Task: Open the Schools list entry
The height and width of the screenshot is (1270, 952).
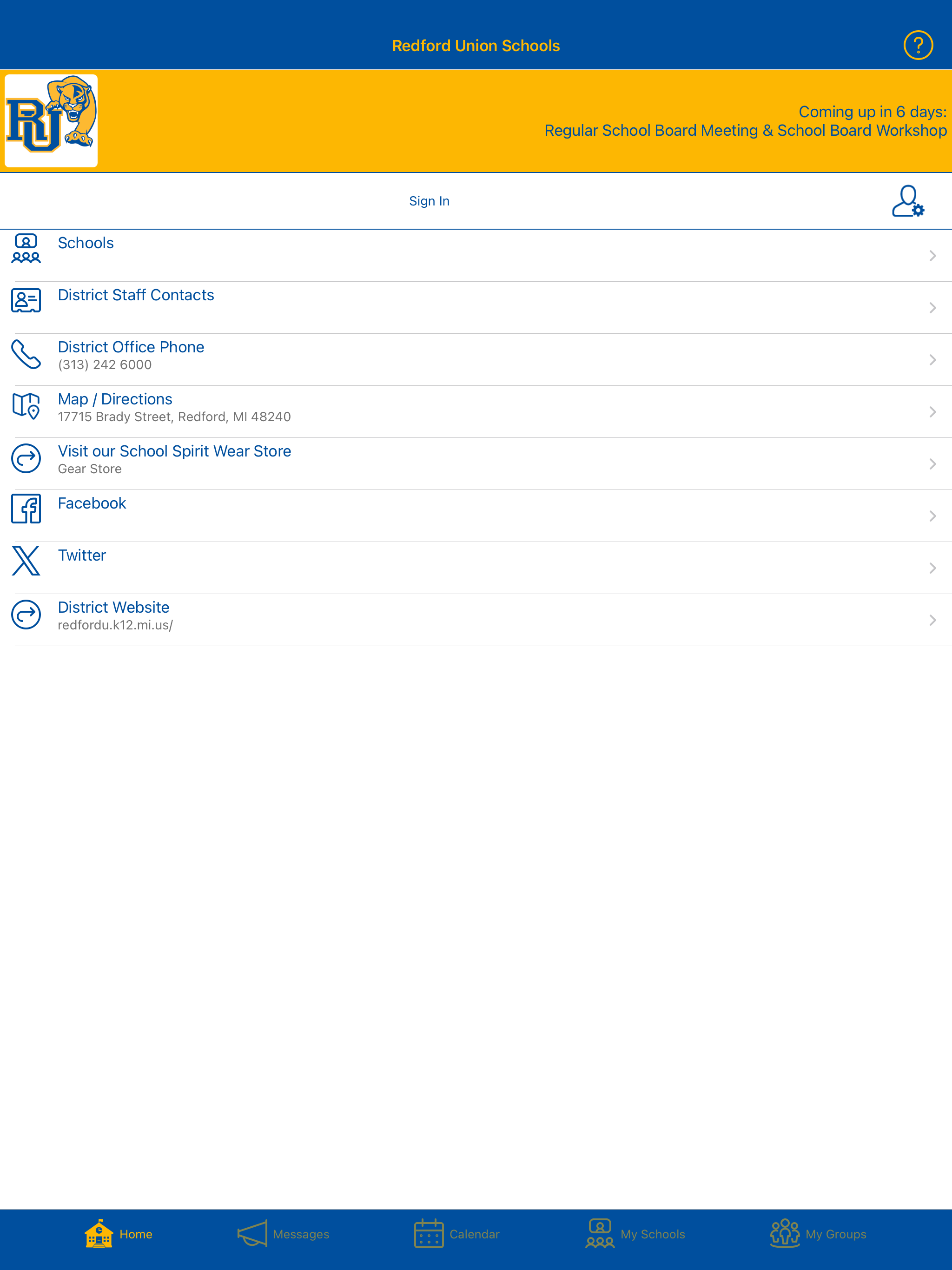Action: pyautogui.click(x=476, y=256)
